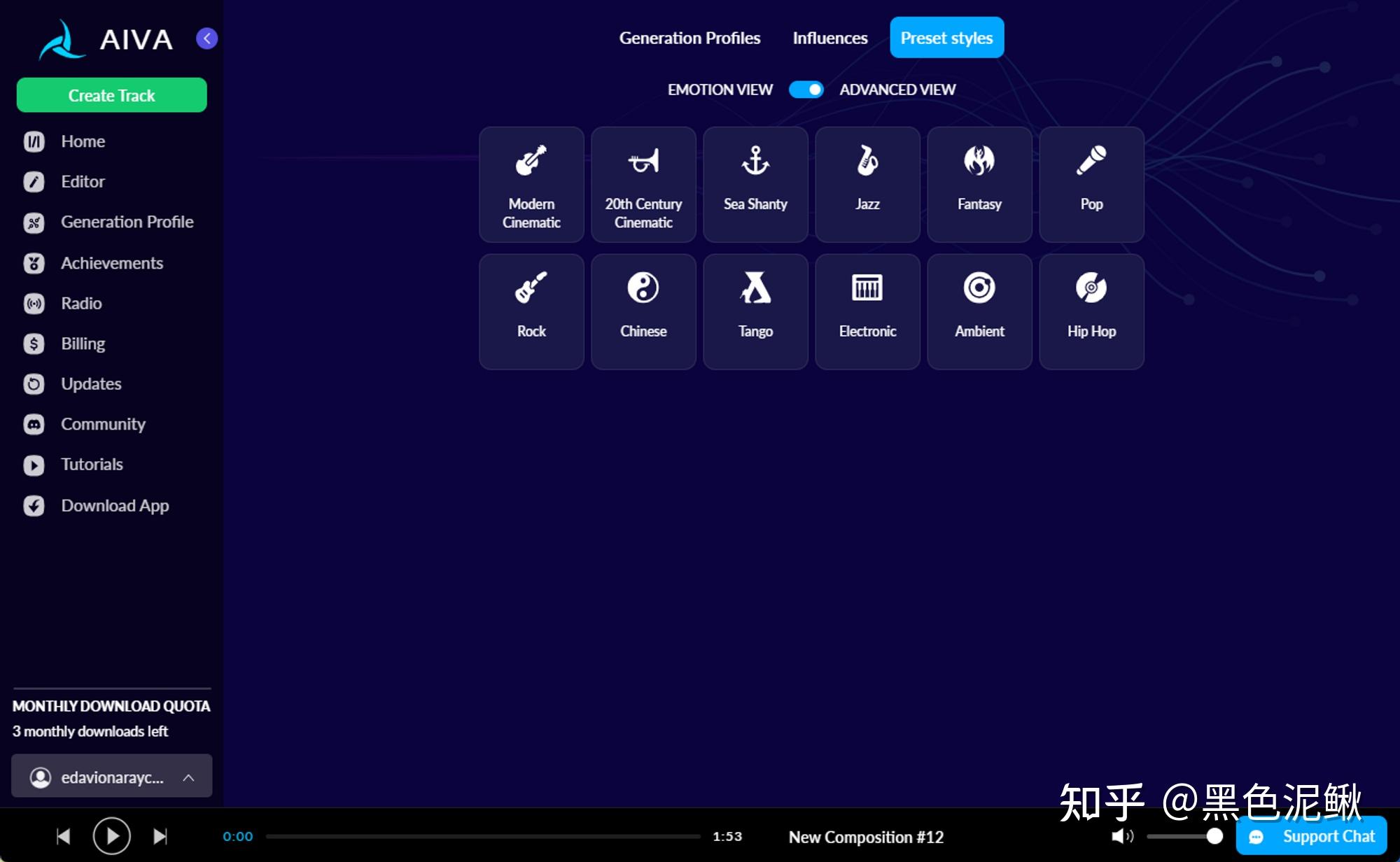Open the Support Chat button
The width and height of the screenshot is (1400, 862).
[1312, 836]
